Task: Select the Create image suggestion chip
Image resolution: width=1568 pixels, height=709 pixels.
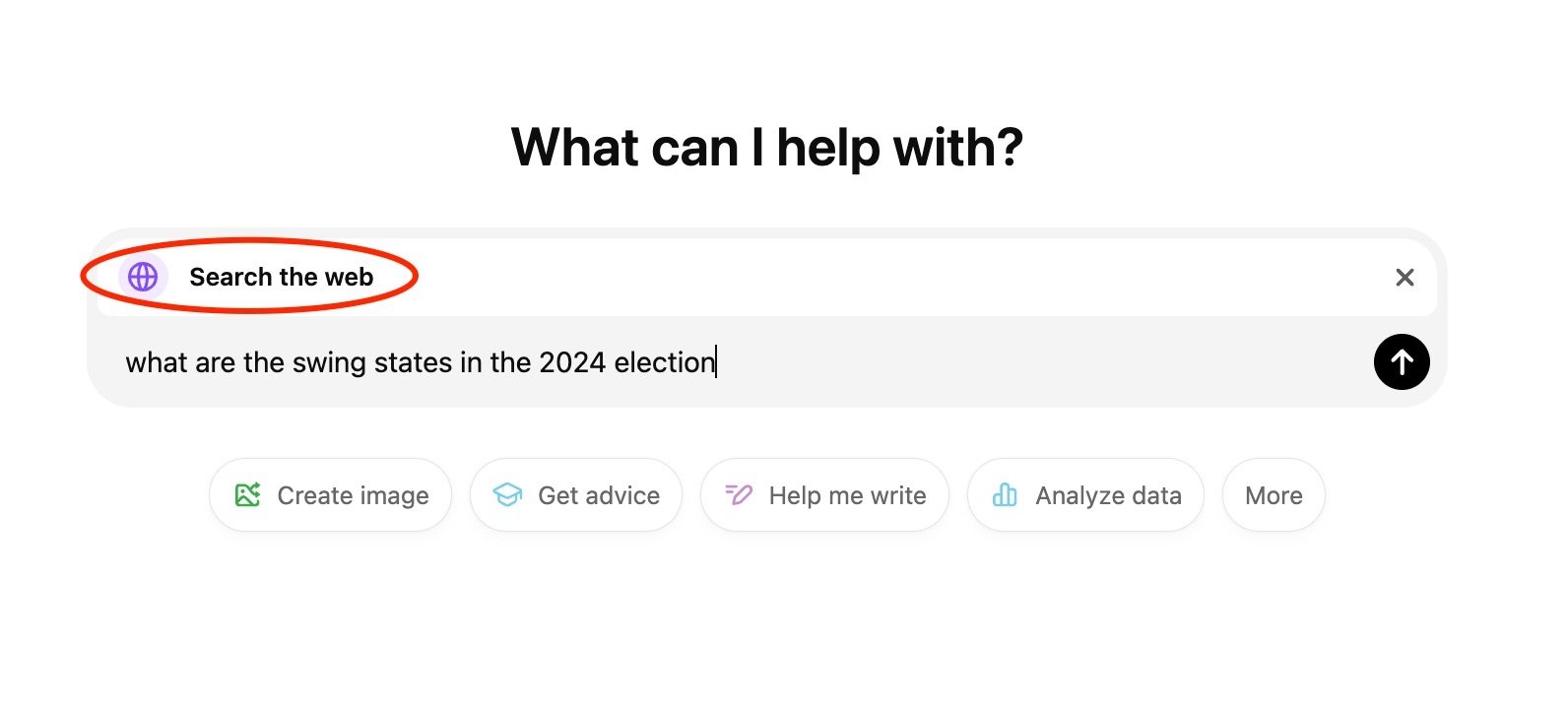Action: (331, 495)
